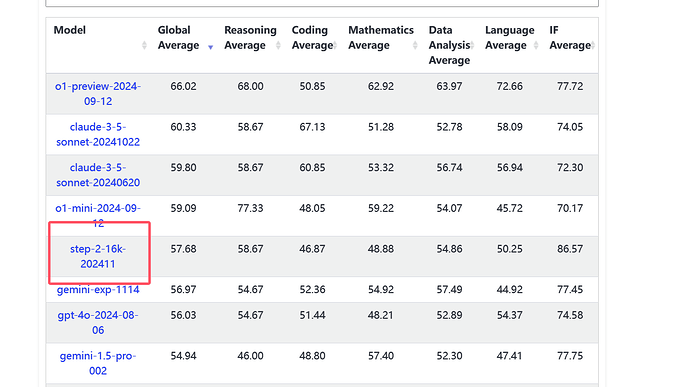Select the 66.02 global average cell

point(183,86)
